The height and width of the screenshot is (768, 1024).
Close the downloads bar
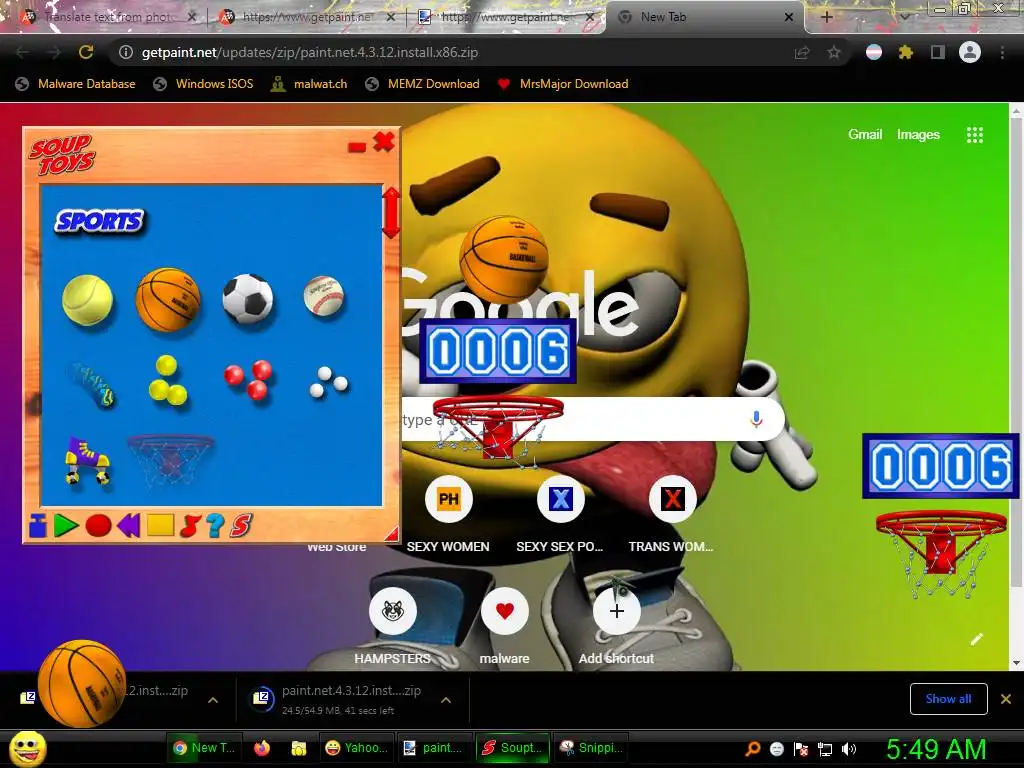pos(1006,699)
